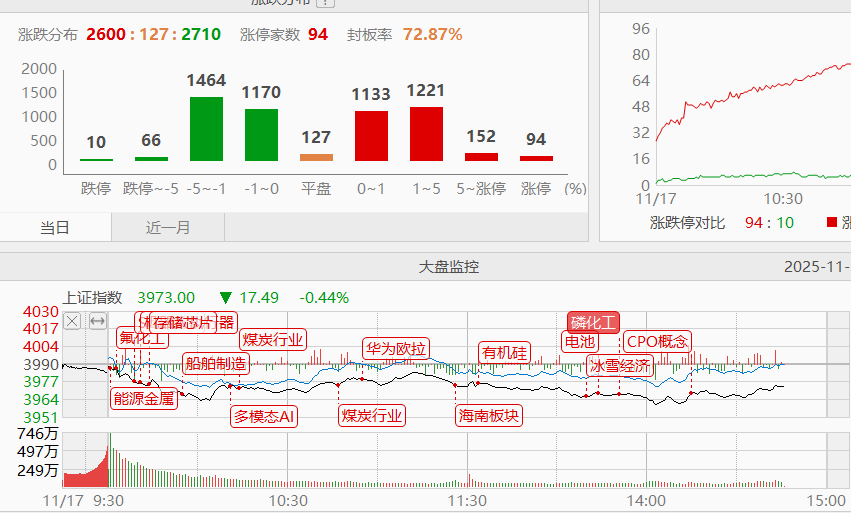Screen dimensions: 851x513
Task: Click the green down-triangle next to 17.49
Action: point(225,298)
